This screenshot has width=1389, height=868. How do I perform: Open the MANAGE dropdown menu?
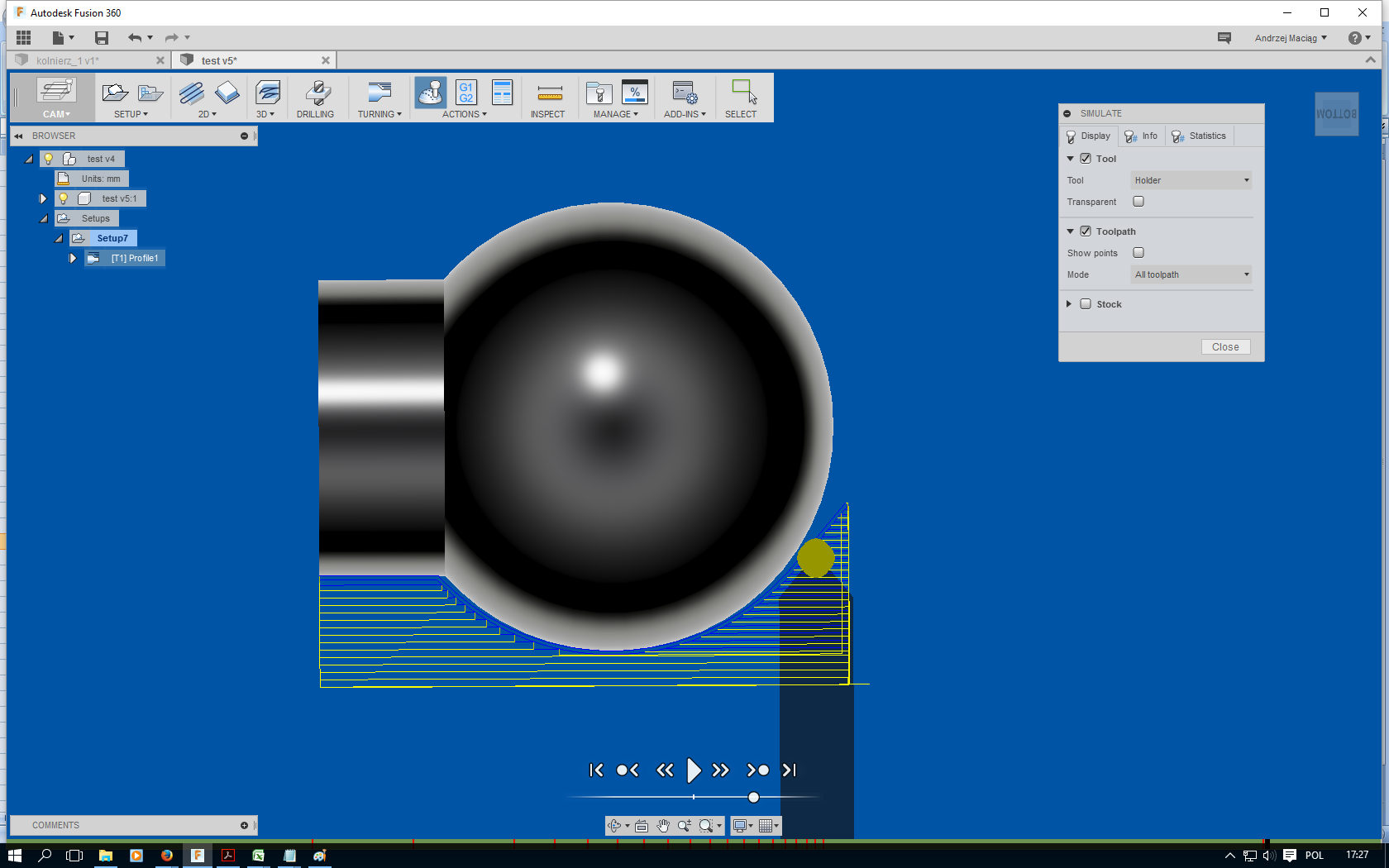[615, 114]
